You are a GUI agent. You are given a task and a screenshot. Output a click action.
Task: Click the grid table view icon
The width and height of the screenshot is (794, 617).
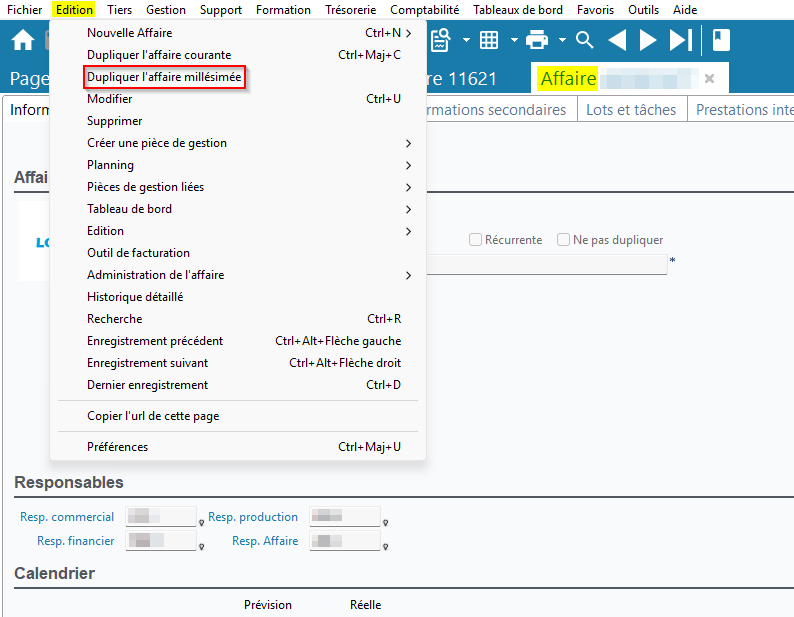[489, 40]
